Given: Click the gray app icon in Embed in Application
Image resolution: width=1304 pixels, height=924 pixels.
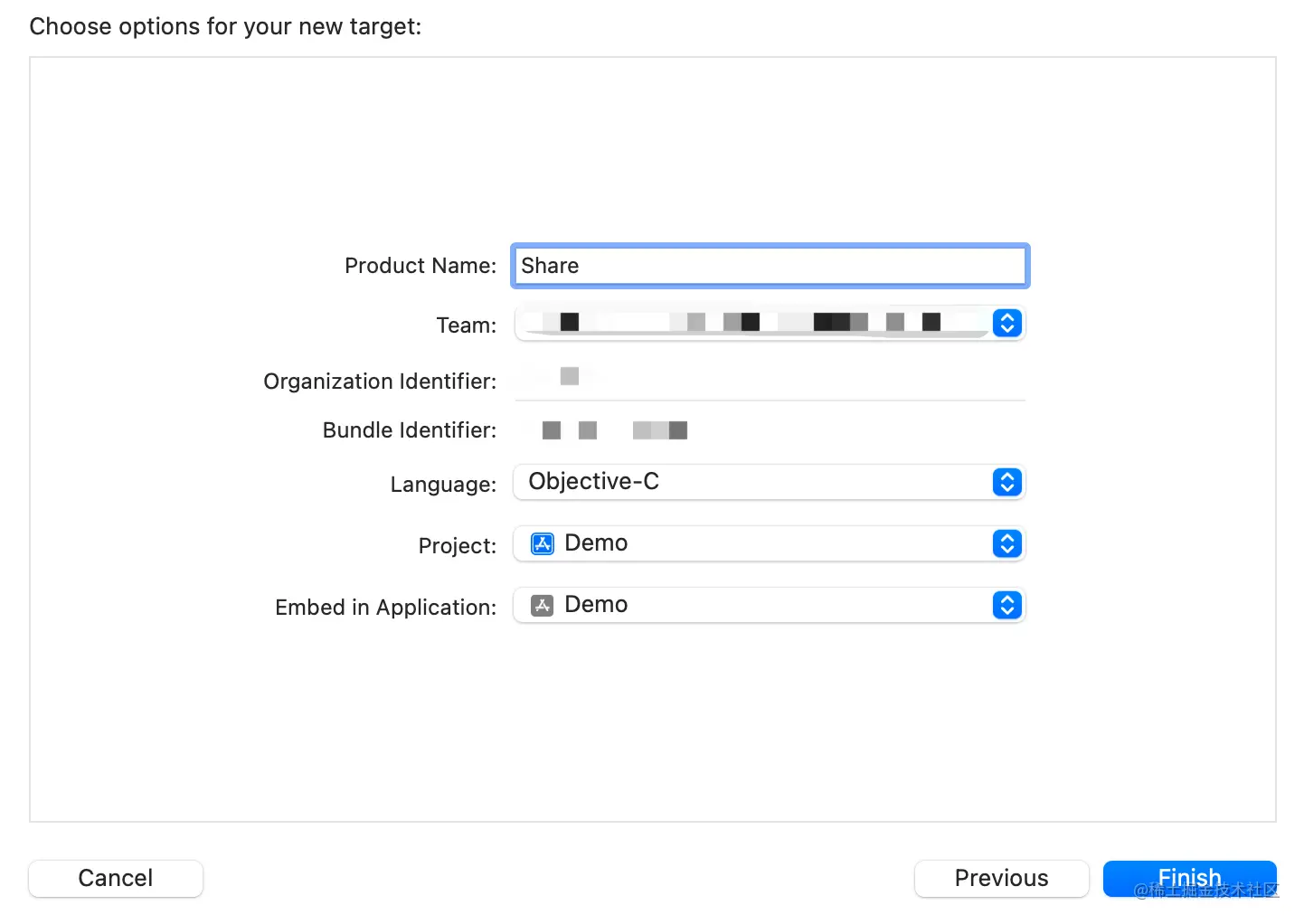Looking at the screenshot, I should click(543, 605).
